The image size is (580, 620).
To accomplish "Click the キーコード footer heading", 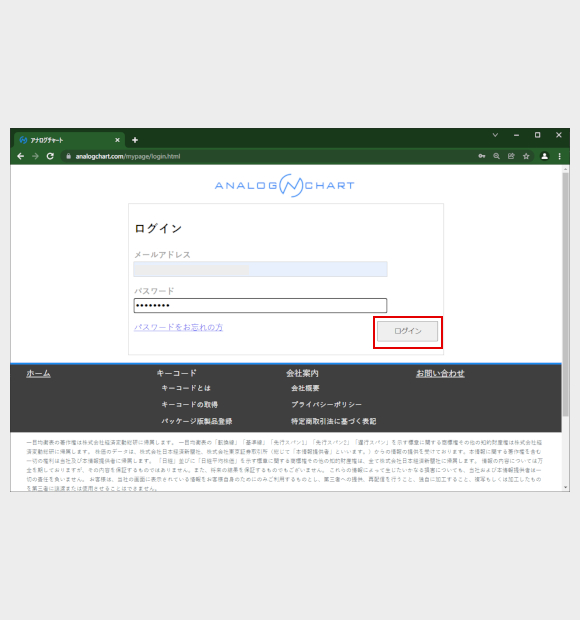I will pos(176,373).
